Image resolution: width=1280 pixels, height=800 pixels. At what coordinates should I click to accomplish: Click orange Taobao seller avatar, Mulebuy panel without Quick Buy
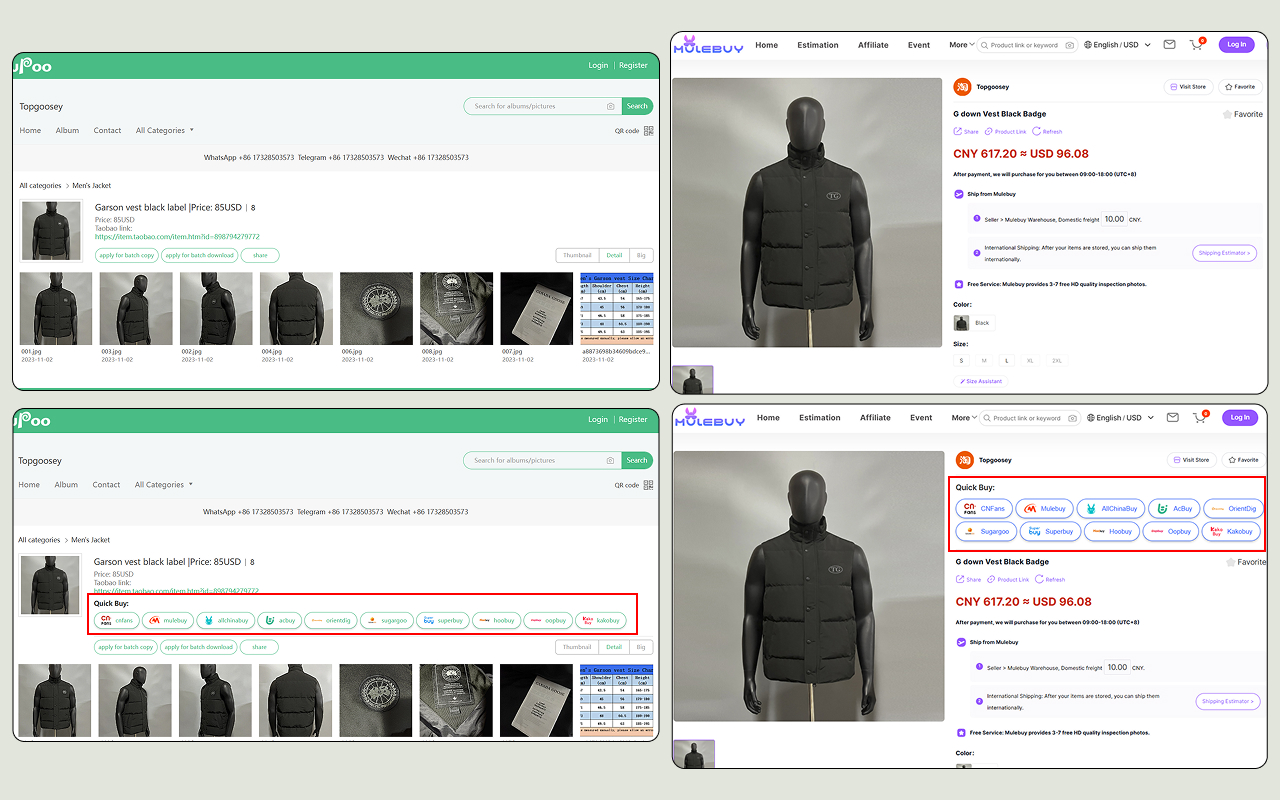[962, 87]
